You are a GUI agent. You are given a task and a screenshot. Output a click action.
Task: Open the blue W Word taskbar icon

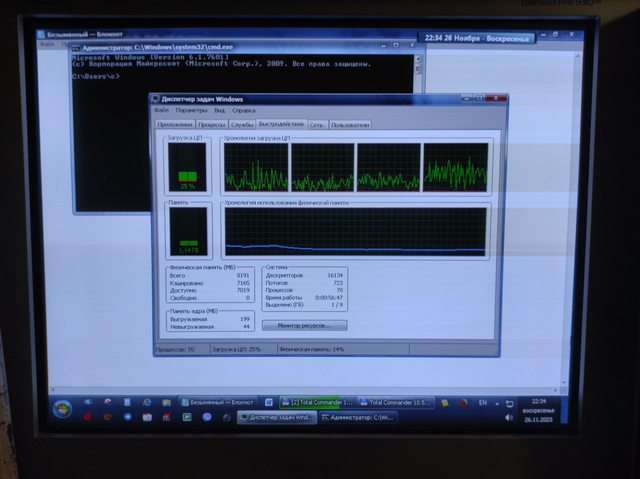click(x=269, y=402)
